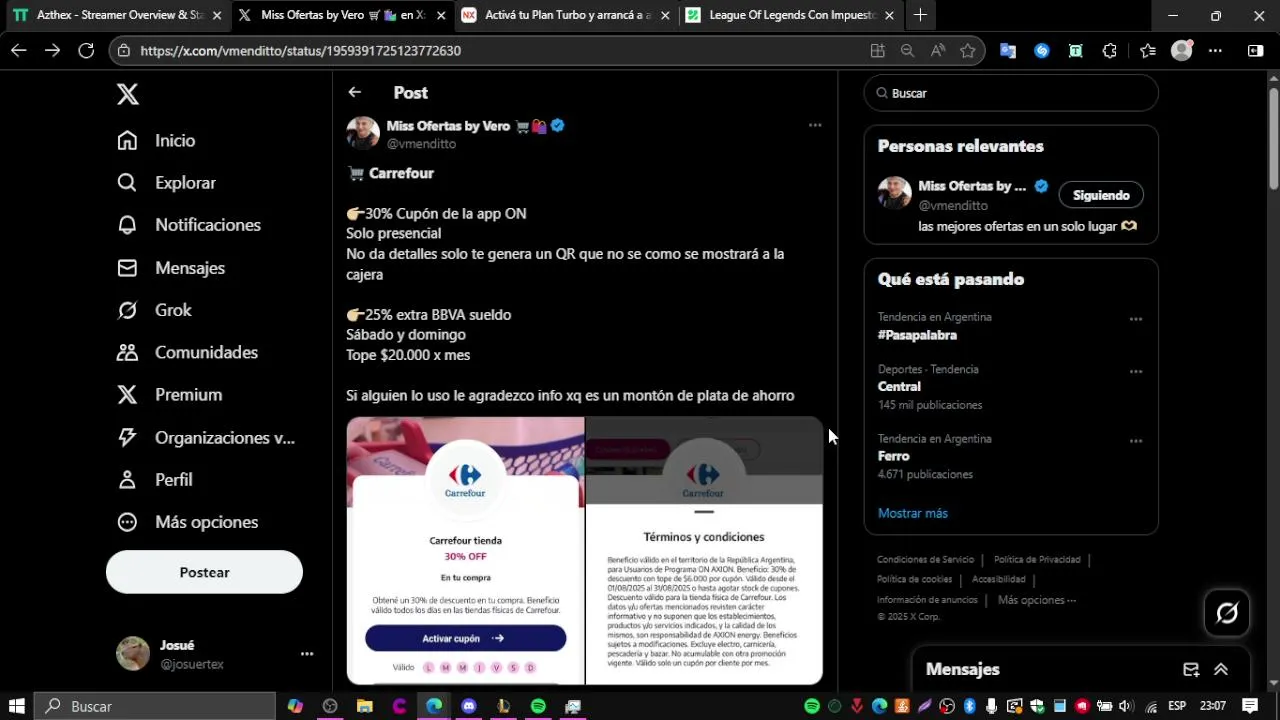Image resolution: width=1280 pixels, height=720 pixels.
Task: Go back in browser
Action: tap(19, 50)
